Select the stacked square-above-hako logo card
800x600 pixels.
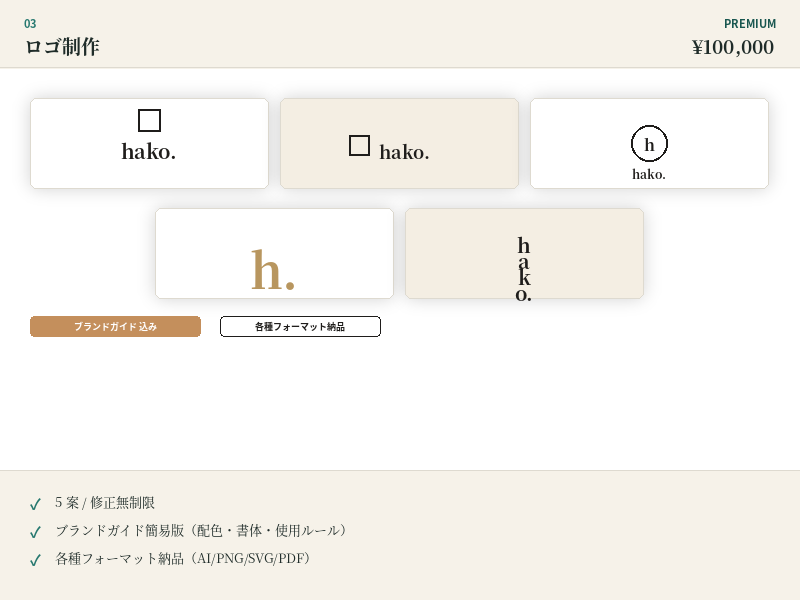point(149,143)
